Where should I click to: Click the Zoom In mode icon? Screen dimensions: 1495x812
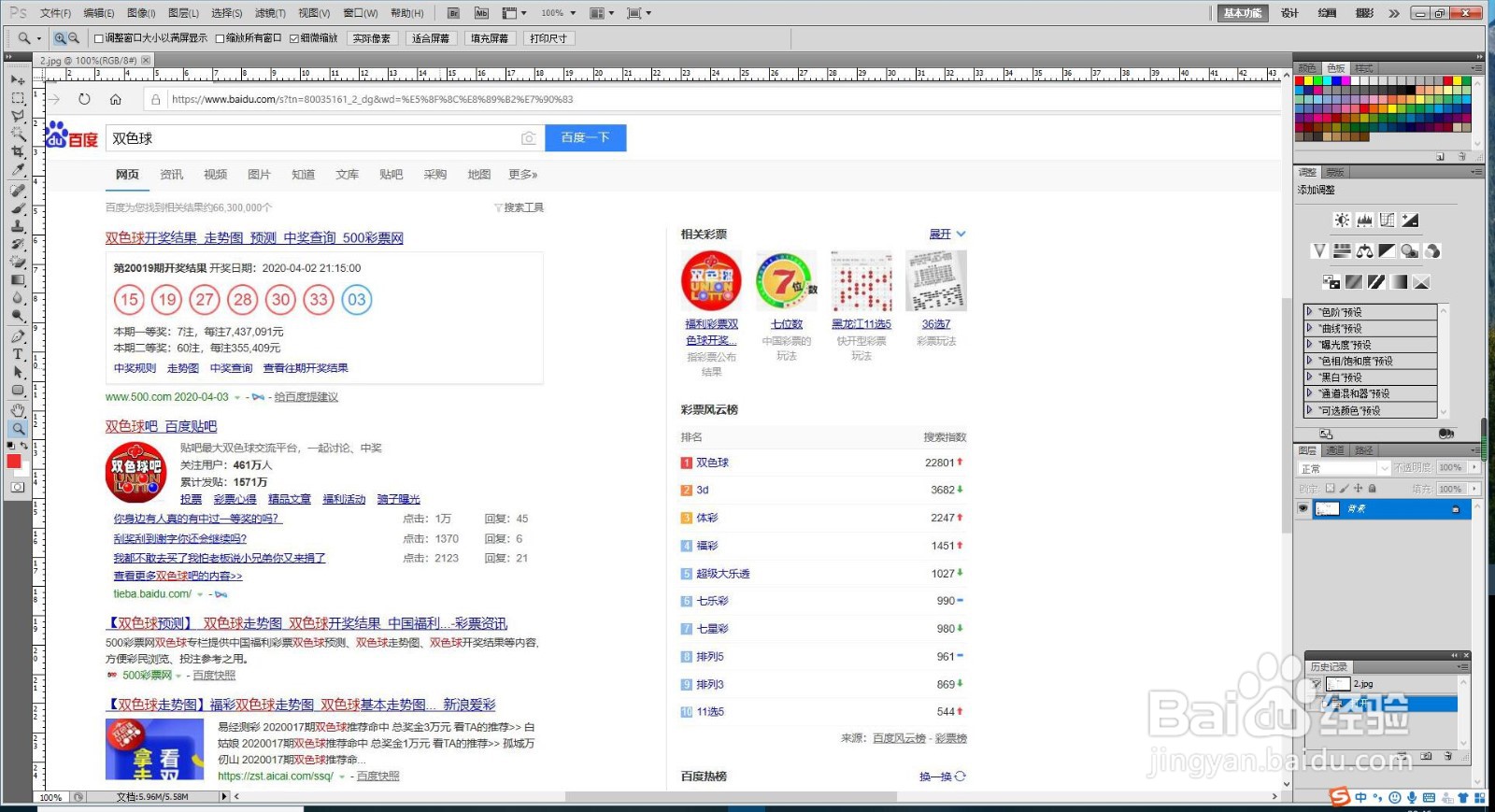pos(60,38)
